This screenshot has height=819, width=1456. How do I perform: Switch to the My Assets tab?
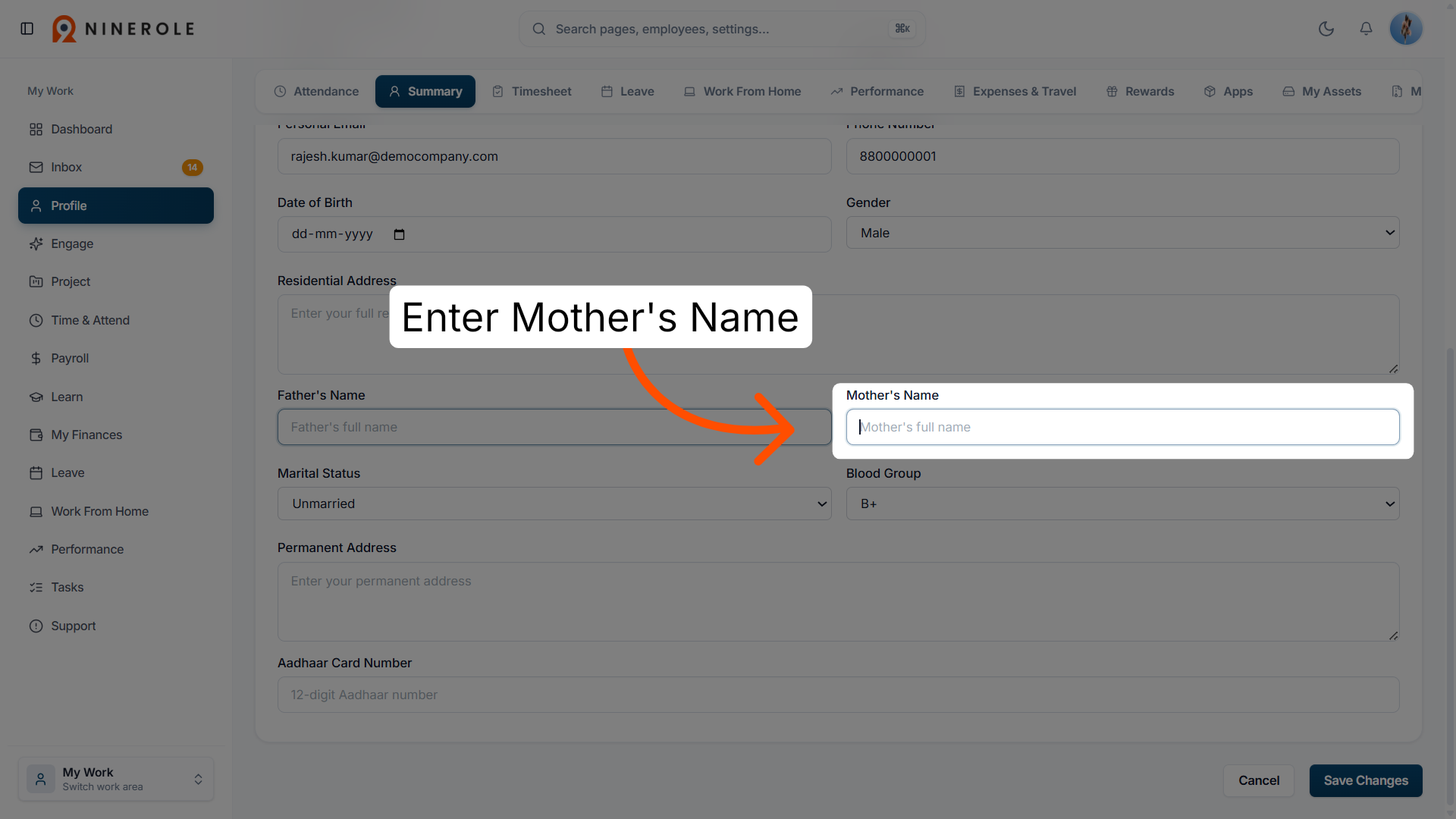1322,91
